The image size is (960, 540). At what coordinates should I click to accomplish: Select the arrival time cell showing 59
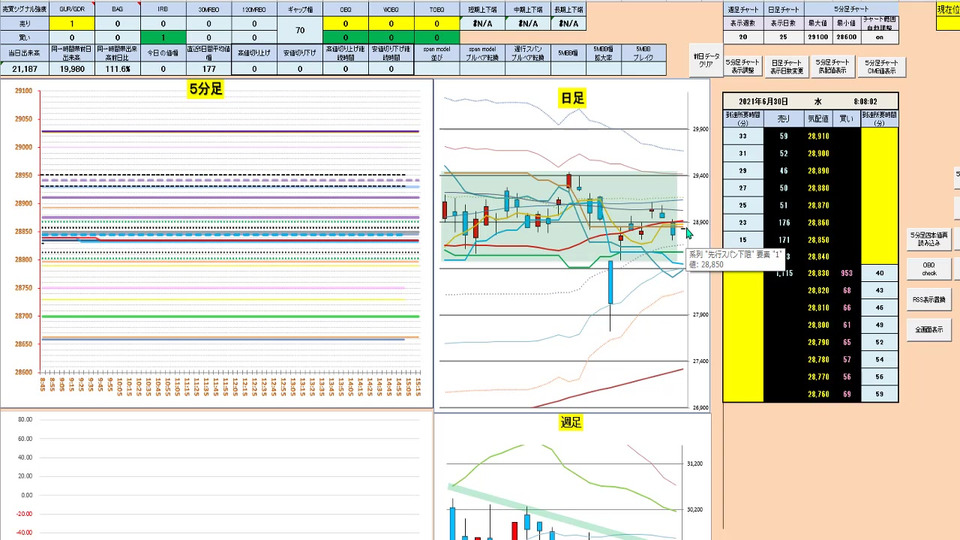coord(879,394)
